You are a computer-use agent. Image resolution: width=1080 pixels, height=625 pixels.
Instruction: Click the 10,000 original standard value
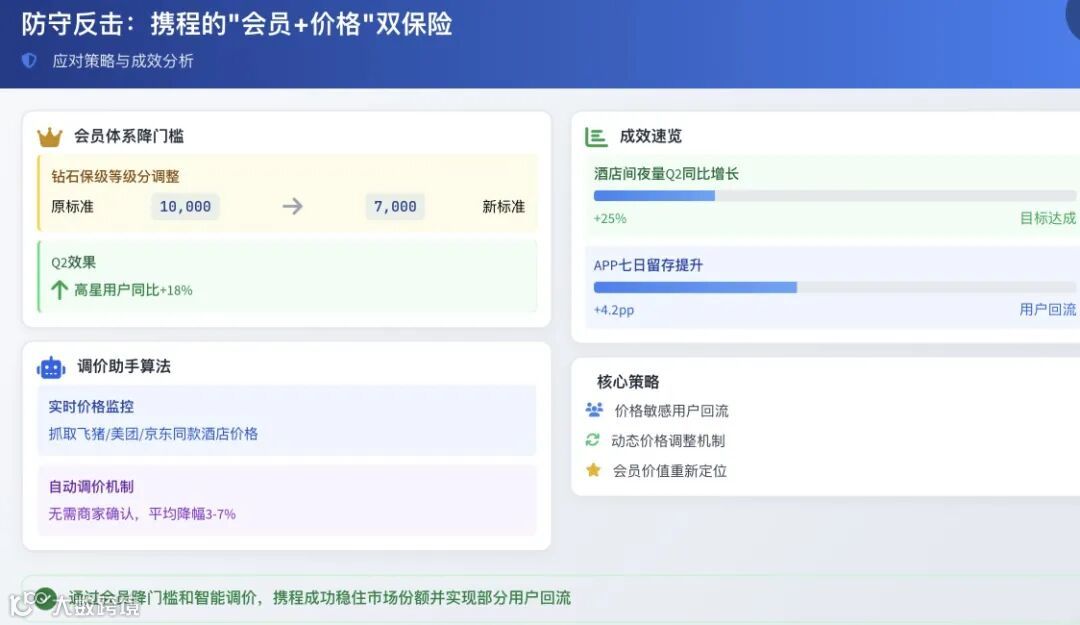[185, 206]
